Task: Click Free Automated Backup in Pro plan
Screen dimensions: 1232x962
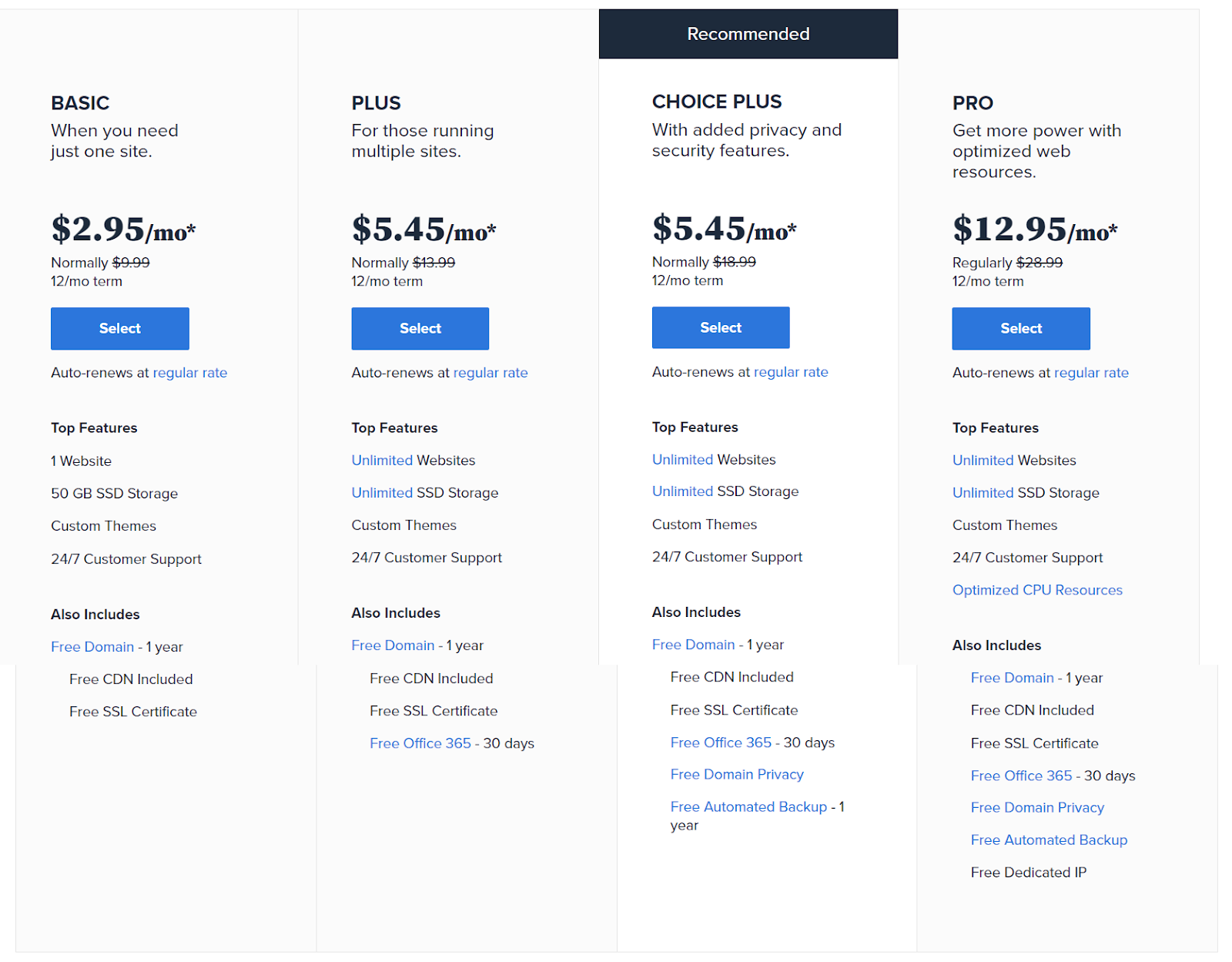Action: 1049,840
